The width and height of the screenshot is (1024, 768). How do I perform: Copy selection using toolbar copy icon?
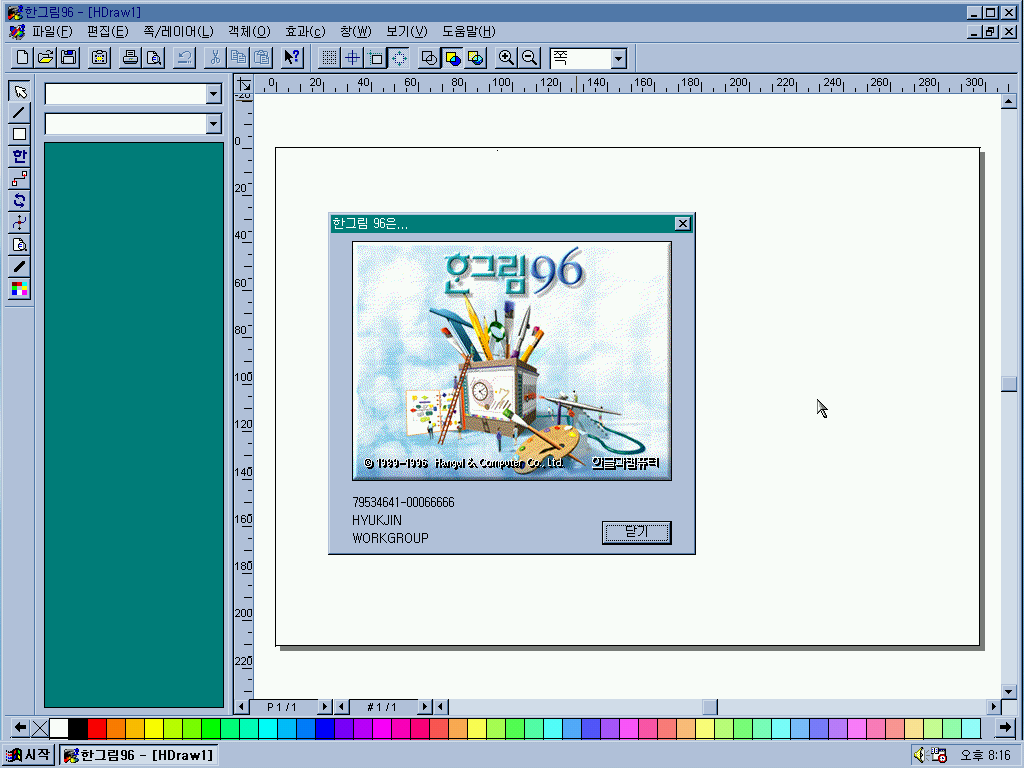click(x=238, y=58)
